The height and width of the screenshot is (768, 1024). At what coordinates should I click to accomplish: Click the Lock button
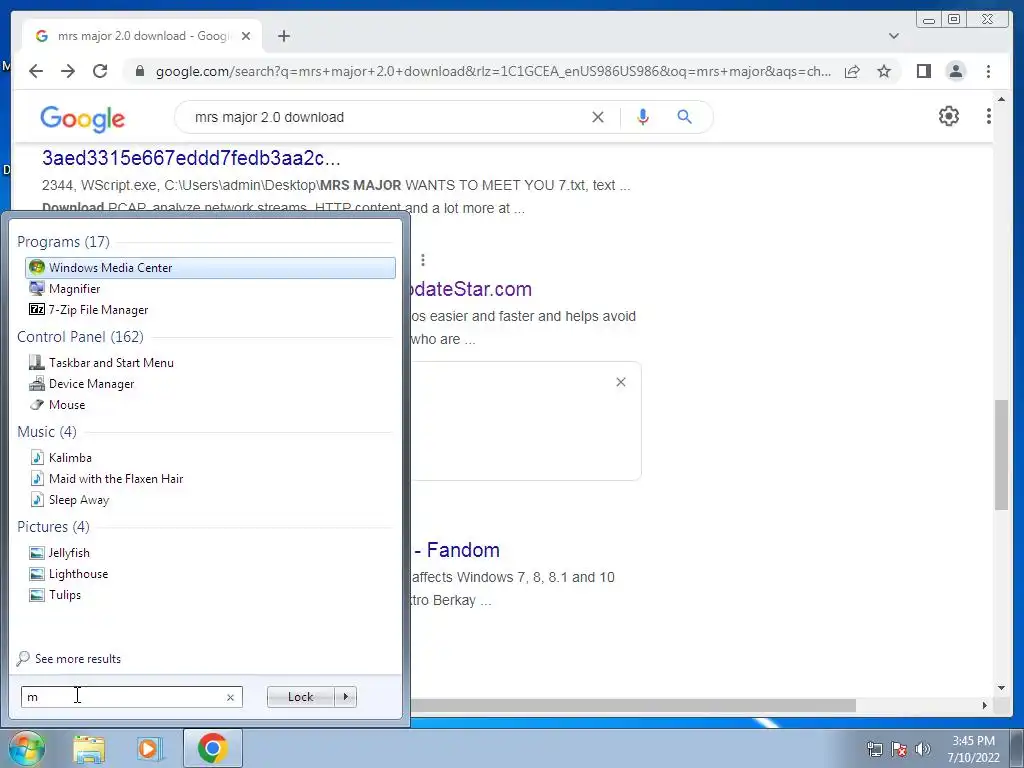pos(300,697)
